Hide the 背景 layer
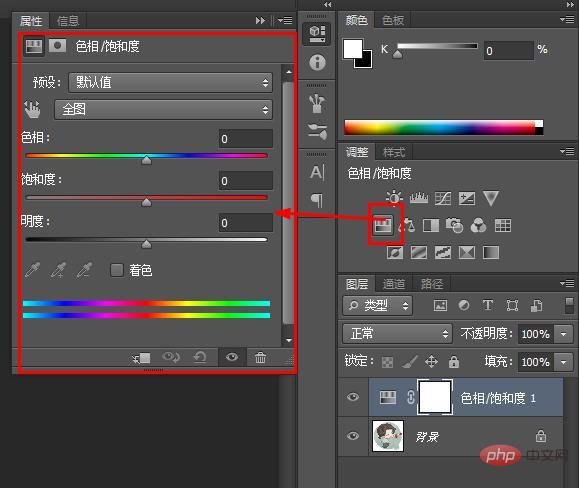Image resolution: width=579 pixels, height=488 pixels. pyautogui.click(x=353, y=436)
